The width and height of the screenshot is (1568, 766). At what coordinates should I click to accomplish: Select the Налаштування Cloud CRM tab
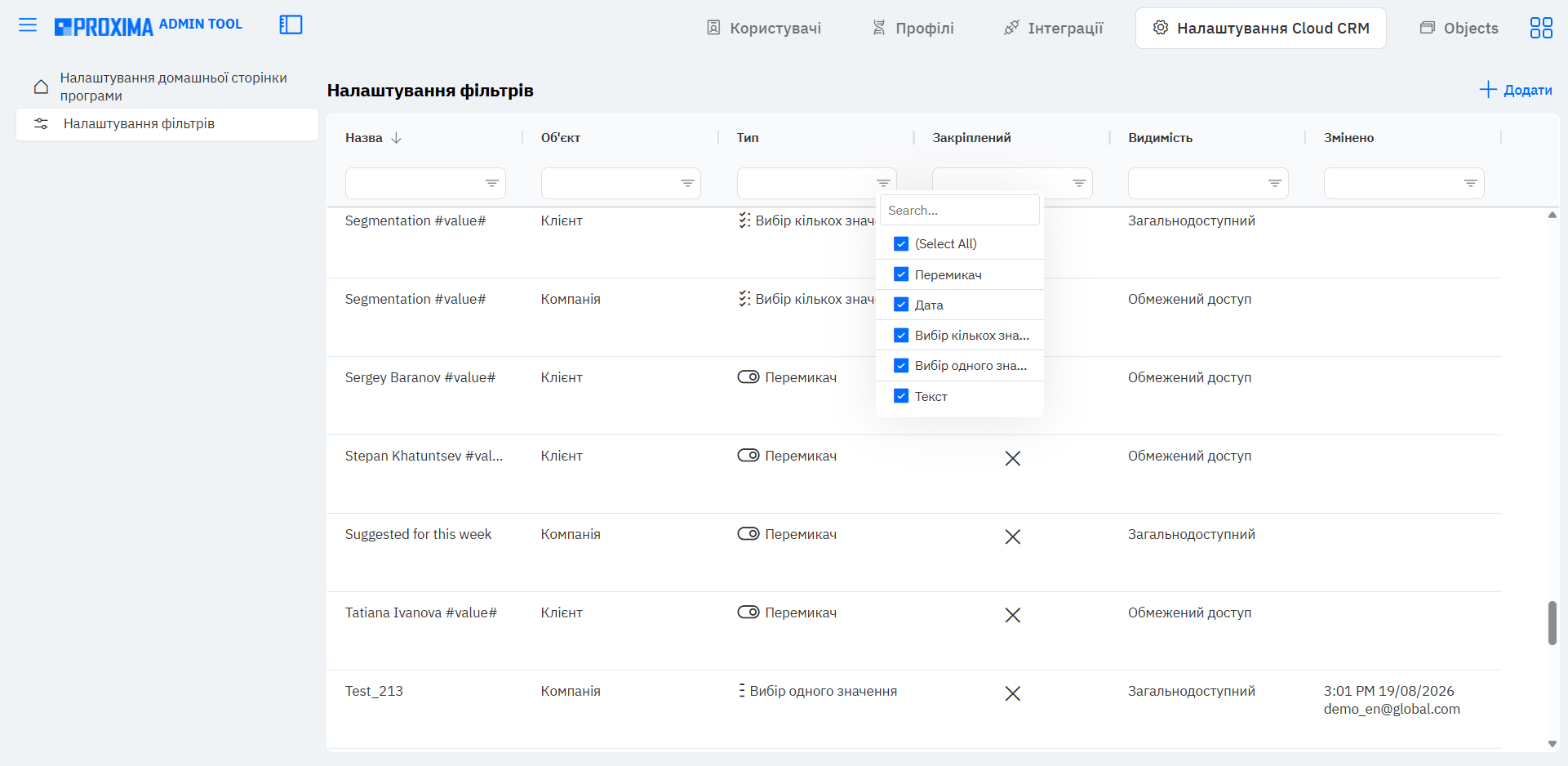pyautogui.click(x=1261, y=29)
